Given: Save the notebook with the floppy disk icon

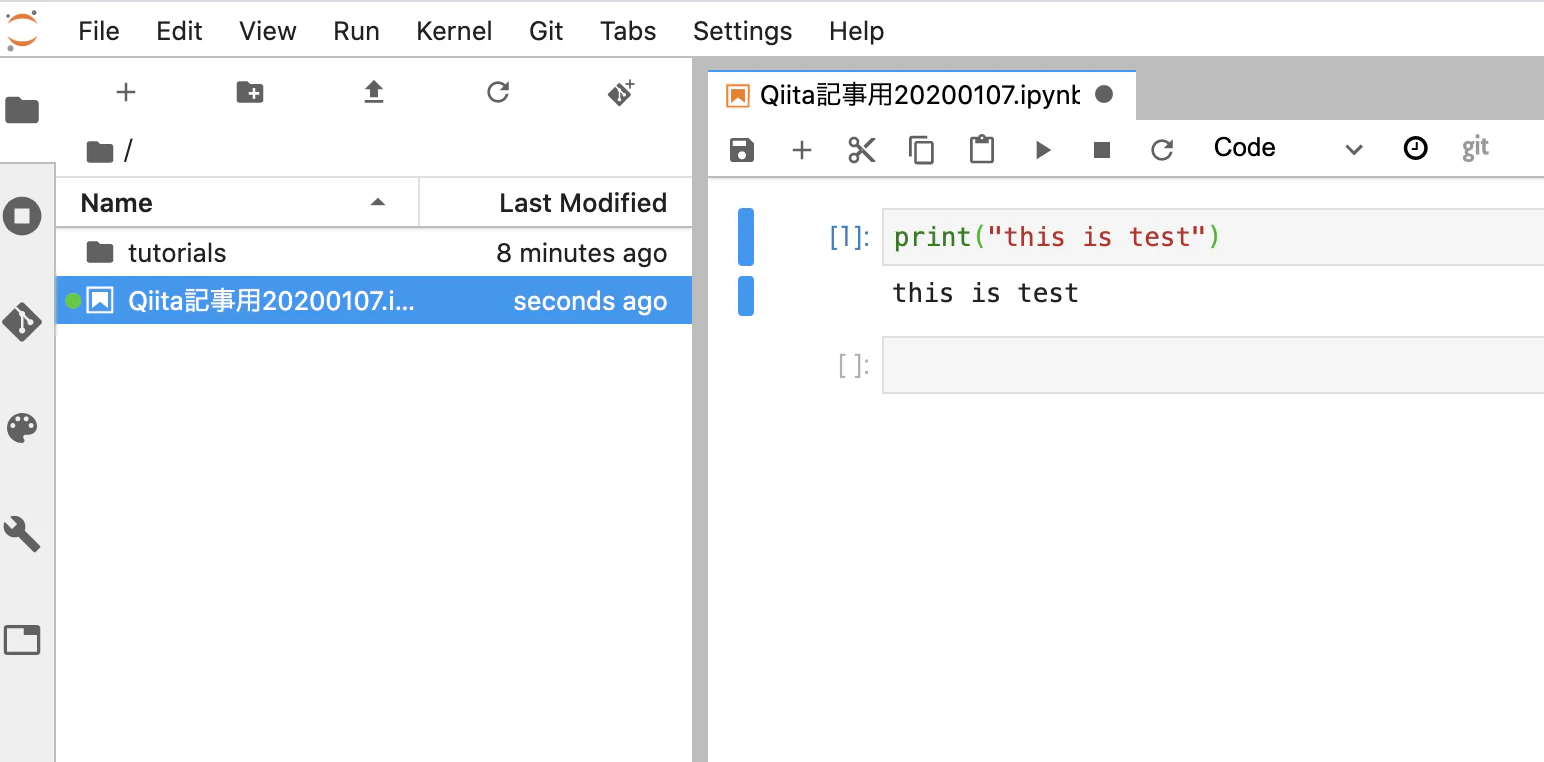Looking at the screenshot, I should pyautogui.click(x=741, y=150).
